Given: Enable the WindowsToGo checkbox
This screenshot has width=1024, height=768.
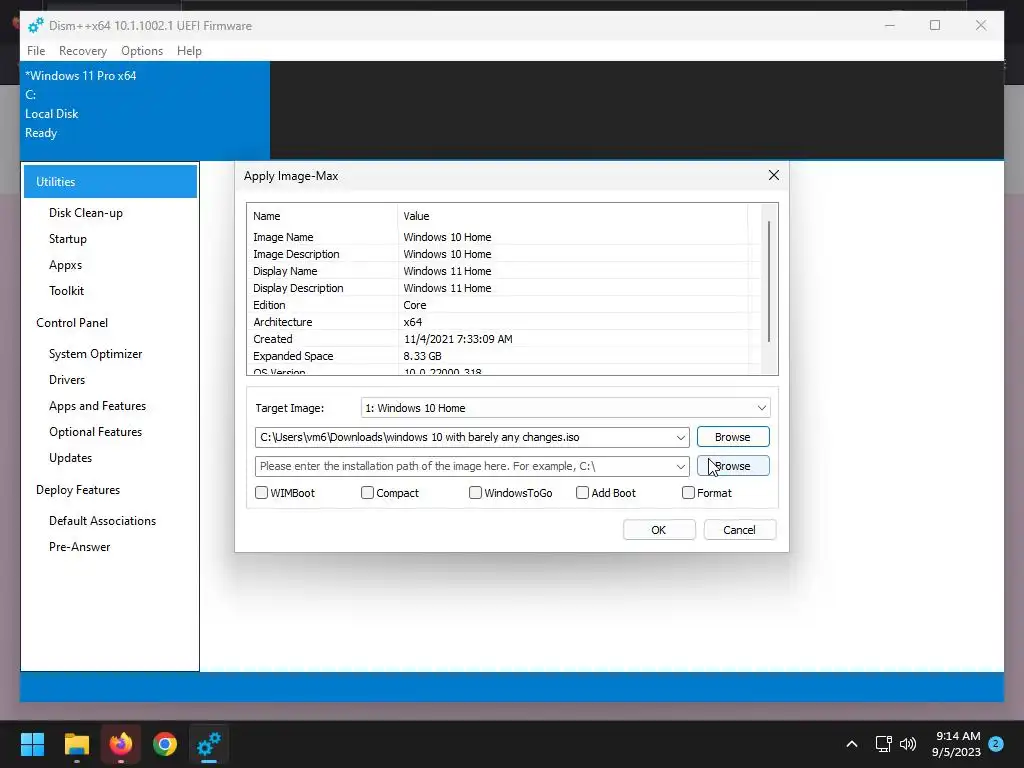Looking at the screenshot, I should [475, 492].
